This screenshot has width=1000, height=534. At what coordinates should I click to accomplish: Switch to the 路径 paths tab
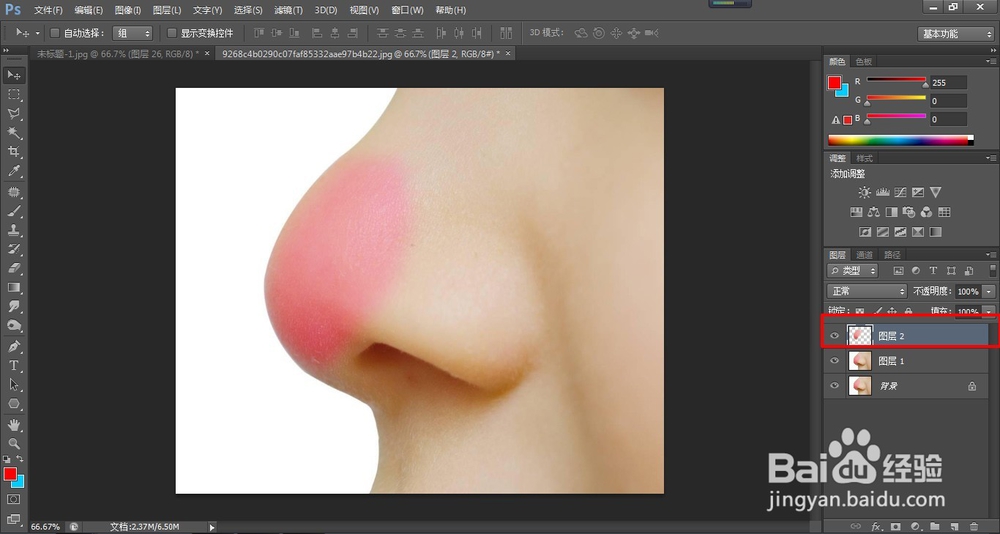tap(892, 255)
